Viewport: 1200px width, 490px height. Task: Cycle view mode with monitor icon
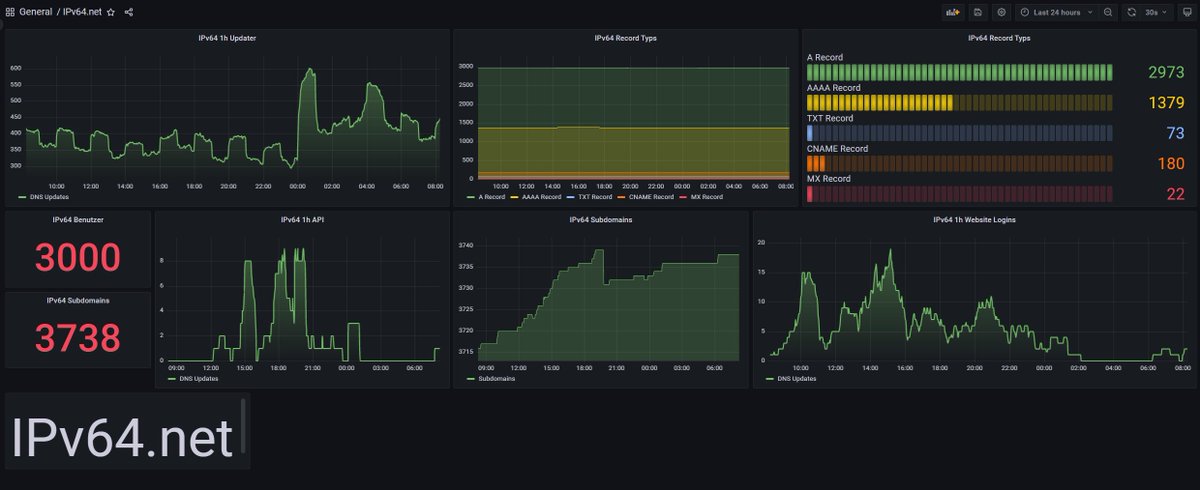pos(1186,12)
